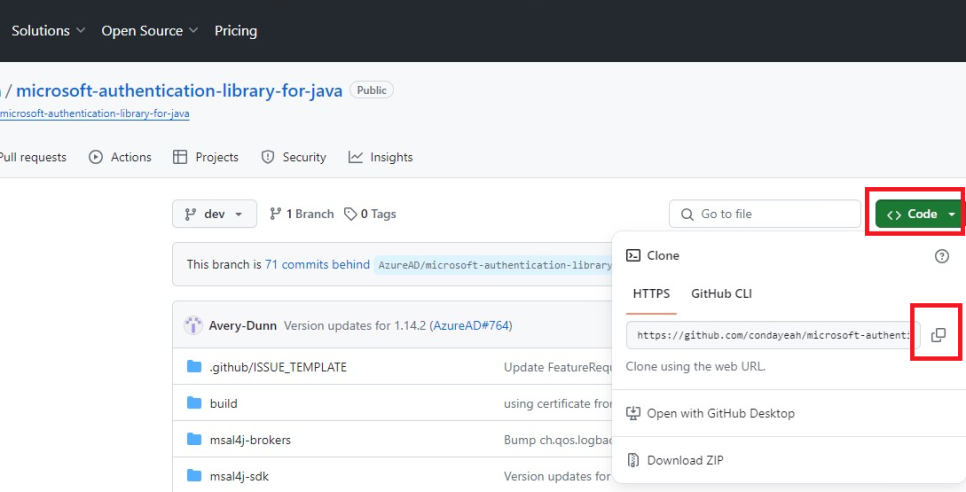Open the forked-from repository link under title

(x=95, y=113)
